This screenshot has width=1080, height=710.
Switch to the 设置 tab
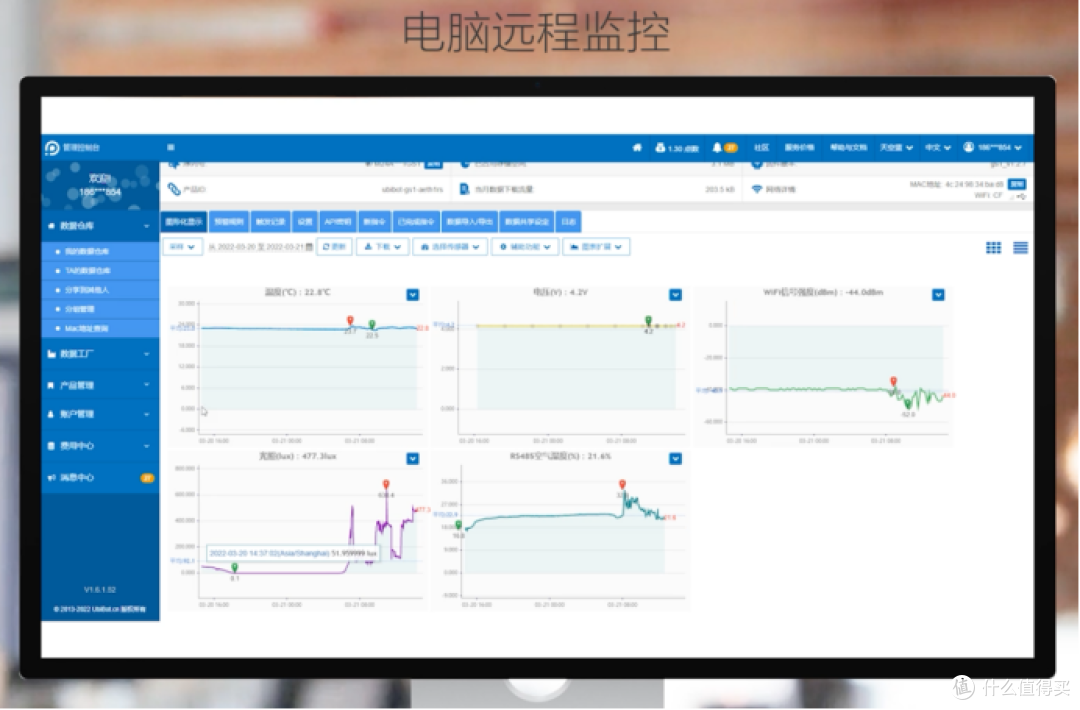[305, 222]
